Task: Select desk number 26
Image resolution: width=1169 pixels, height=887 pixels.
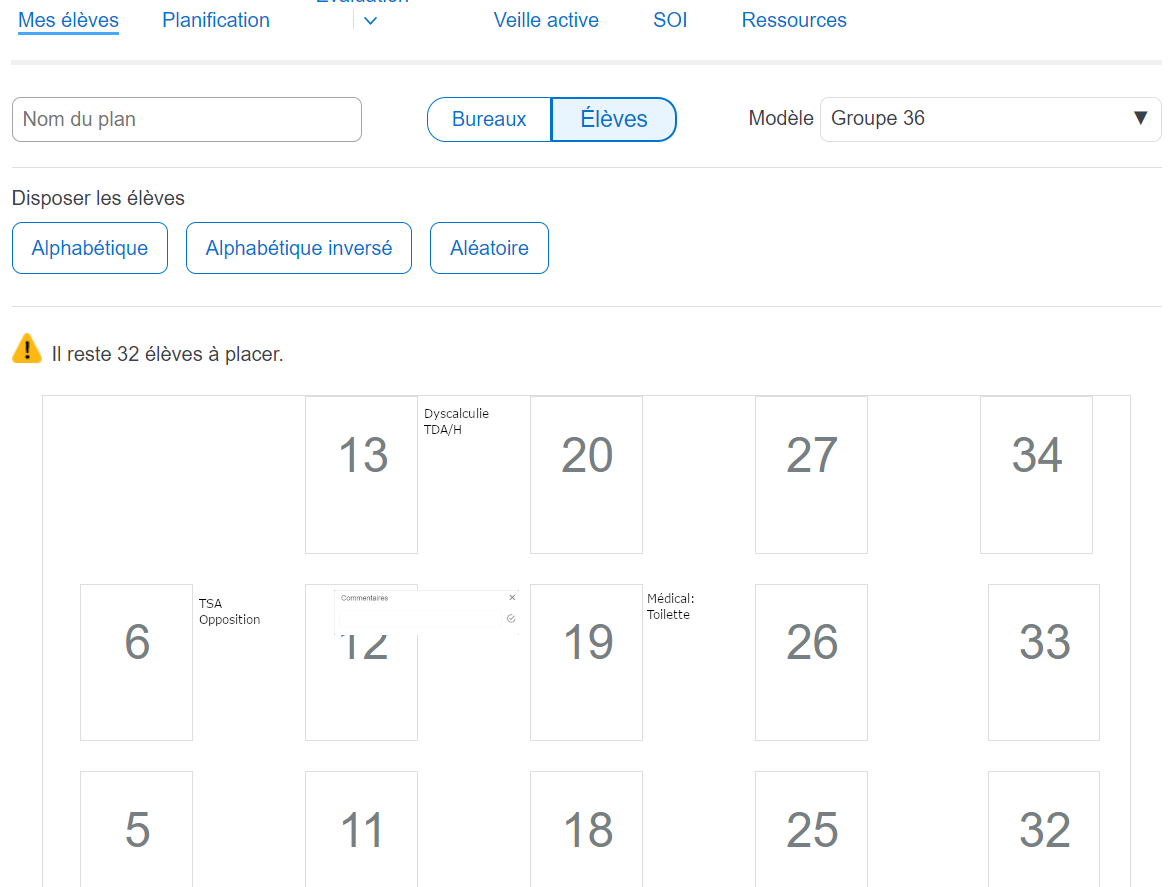Action: 811,662
